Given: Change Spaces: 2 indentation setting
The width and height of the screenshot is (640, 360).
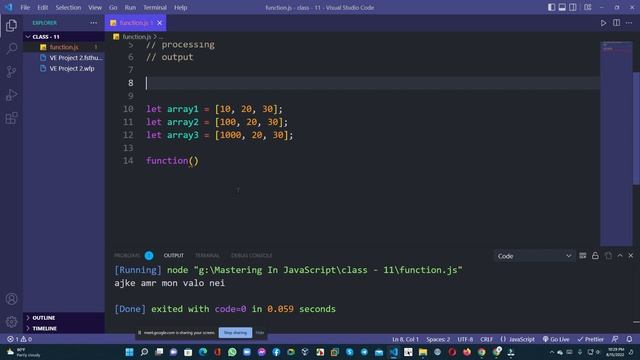Looking at the screenshot, I should pos(438,339).
